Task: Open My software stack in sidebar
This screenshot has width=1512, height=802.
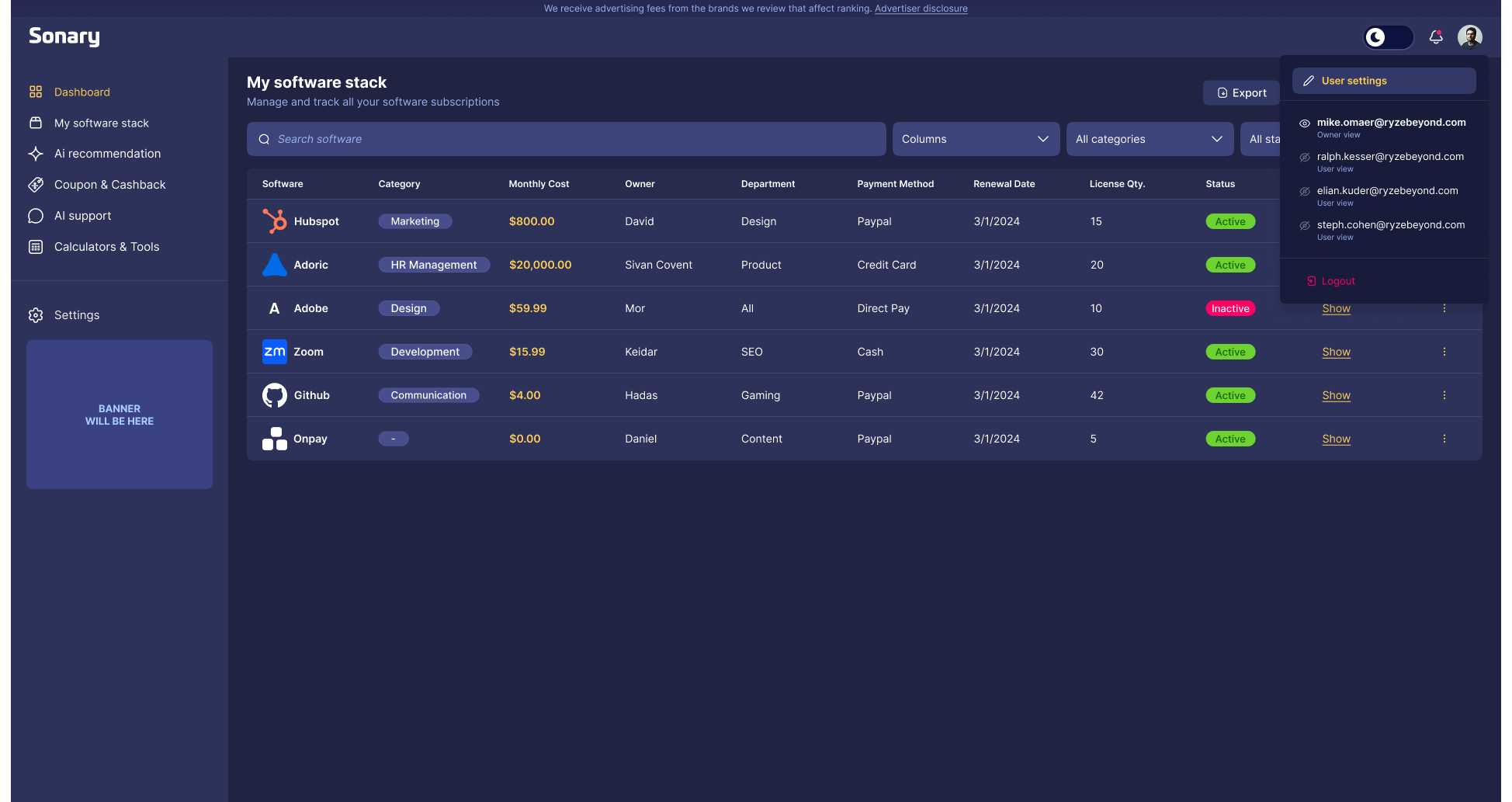Action: [x=102, y=123]
